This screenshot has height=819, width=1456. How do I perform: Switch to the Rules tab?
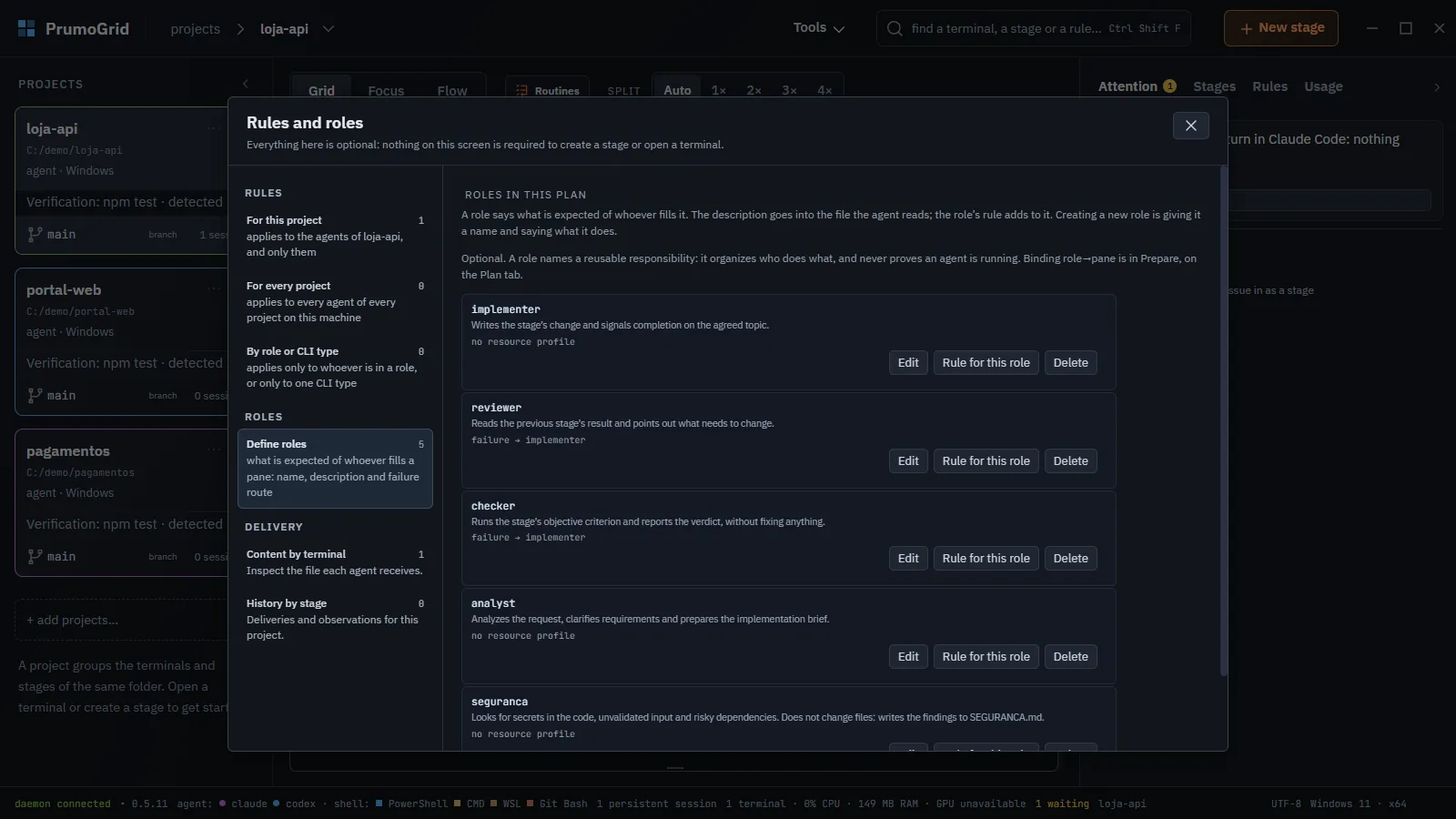pos(1269,86)
